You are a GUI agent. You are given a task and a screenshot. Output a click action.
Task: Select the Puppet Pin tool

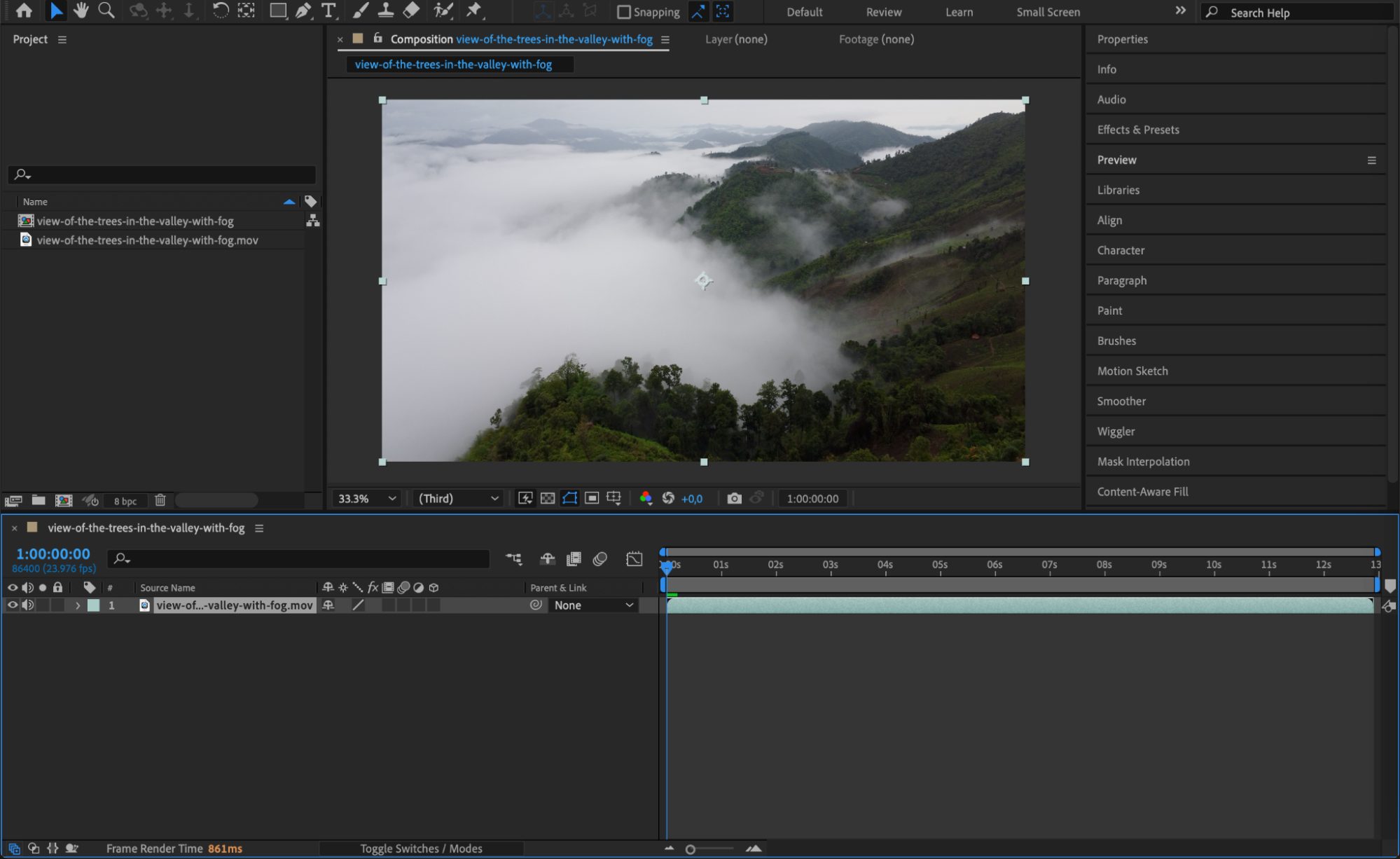tap(475, 11)
